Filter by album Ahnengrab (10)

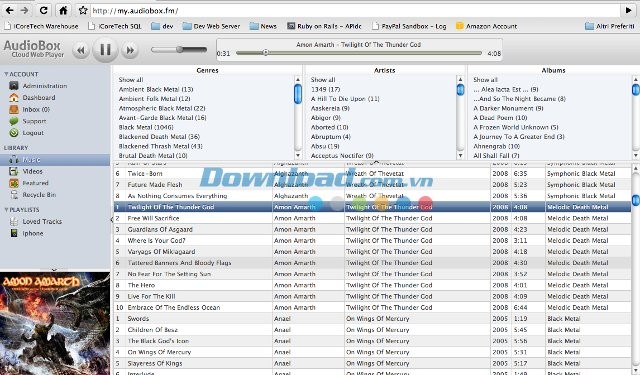coord(496,146)
